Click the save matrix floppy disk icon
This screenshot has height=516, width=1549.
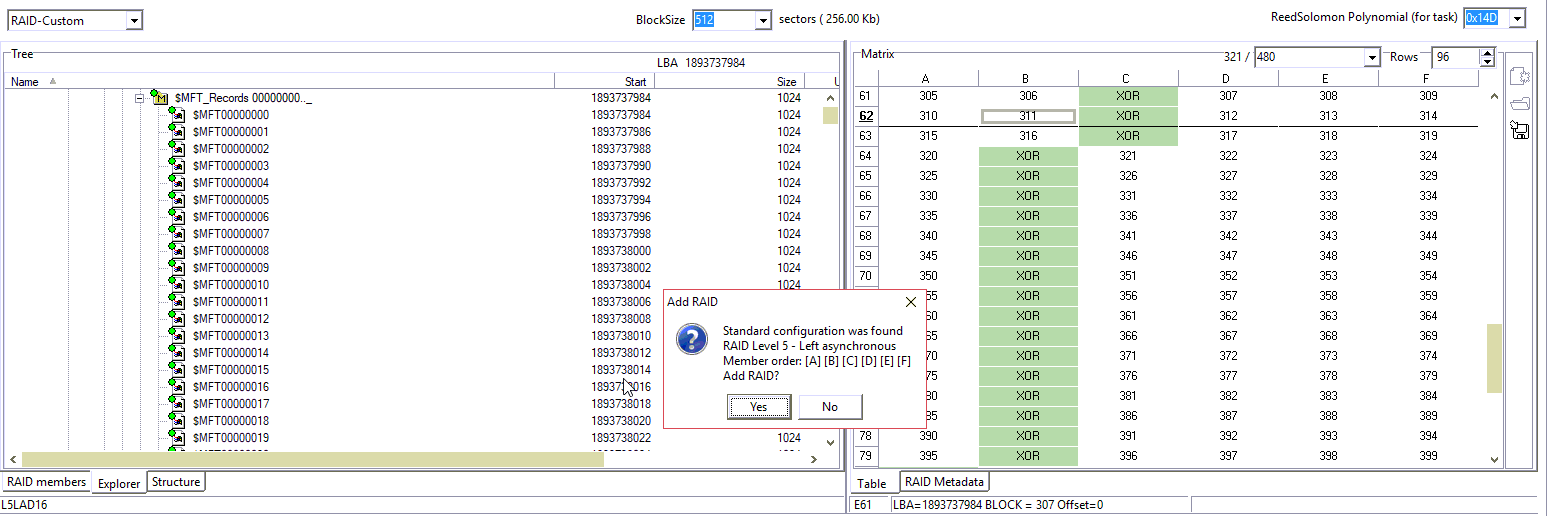[1520, 130]
